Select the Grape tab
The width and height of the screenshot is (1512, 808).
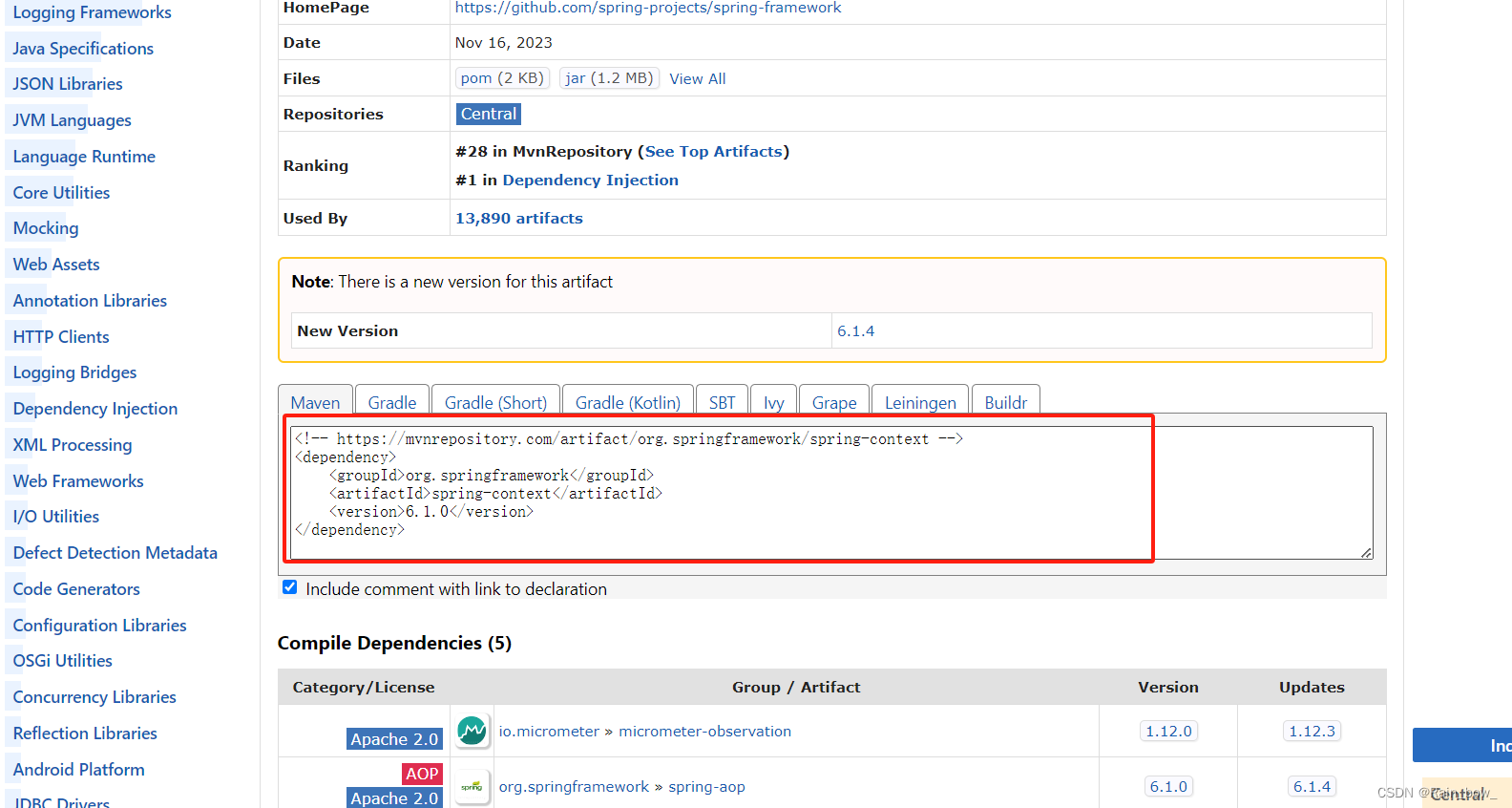834,402
